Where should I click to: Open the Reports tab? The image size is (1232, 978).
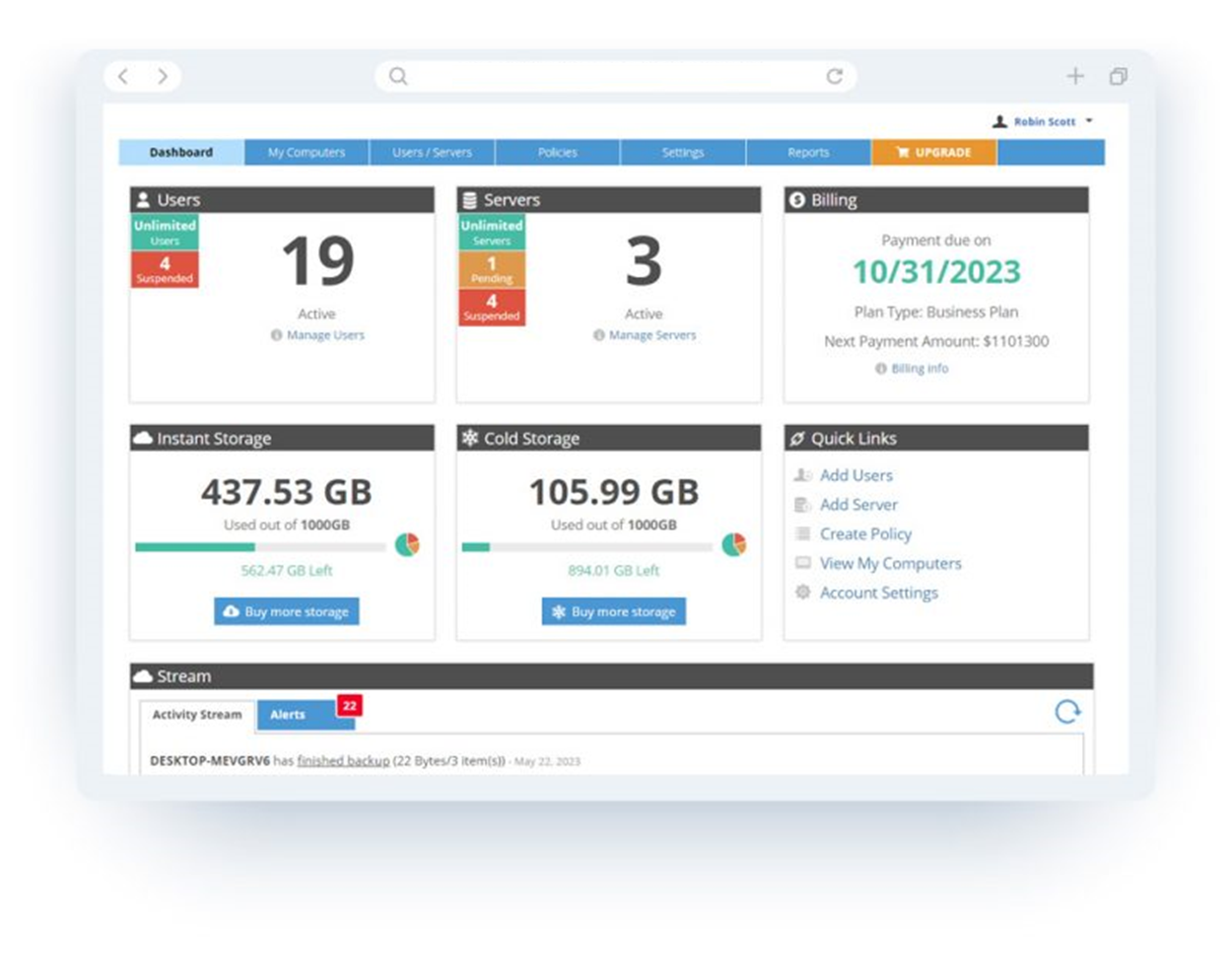808,152
